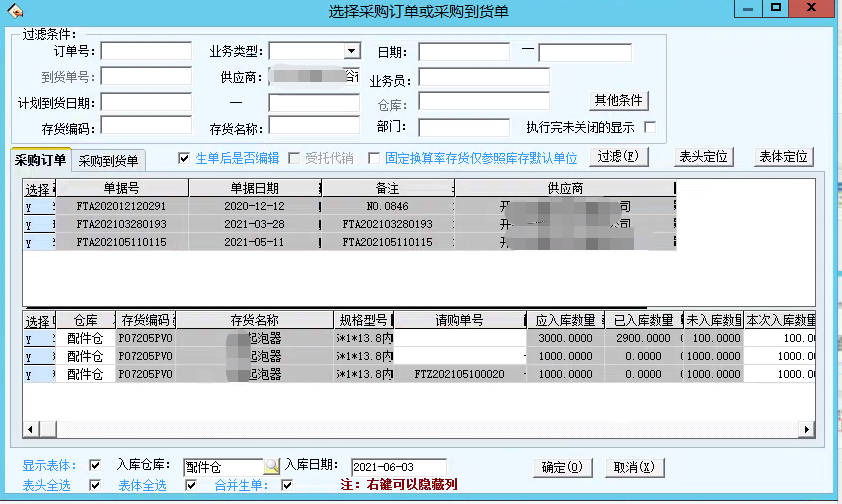Focus 到货单号 input field

point(146,76)
